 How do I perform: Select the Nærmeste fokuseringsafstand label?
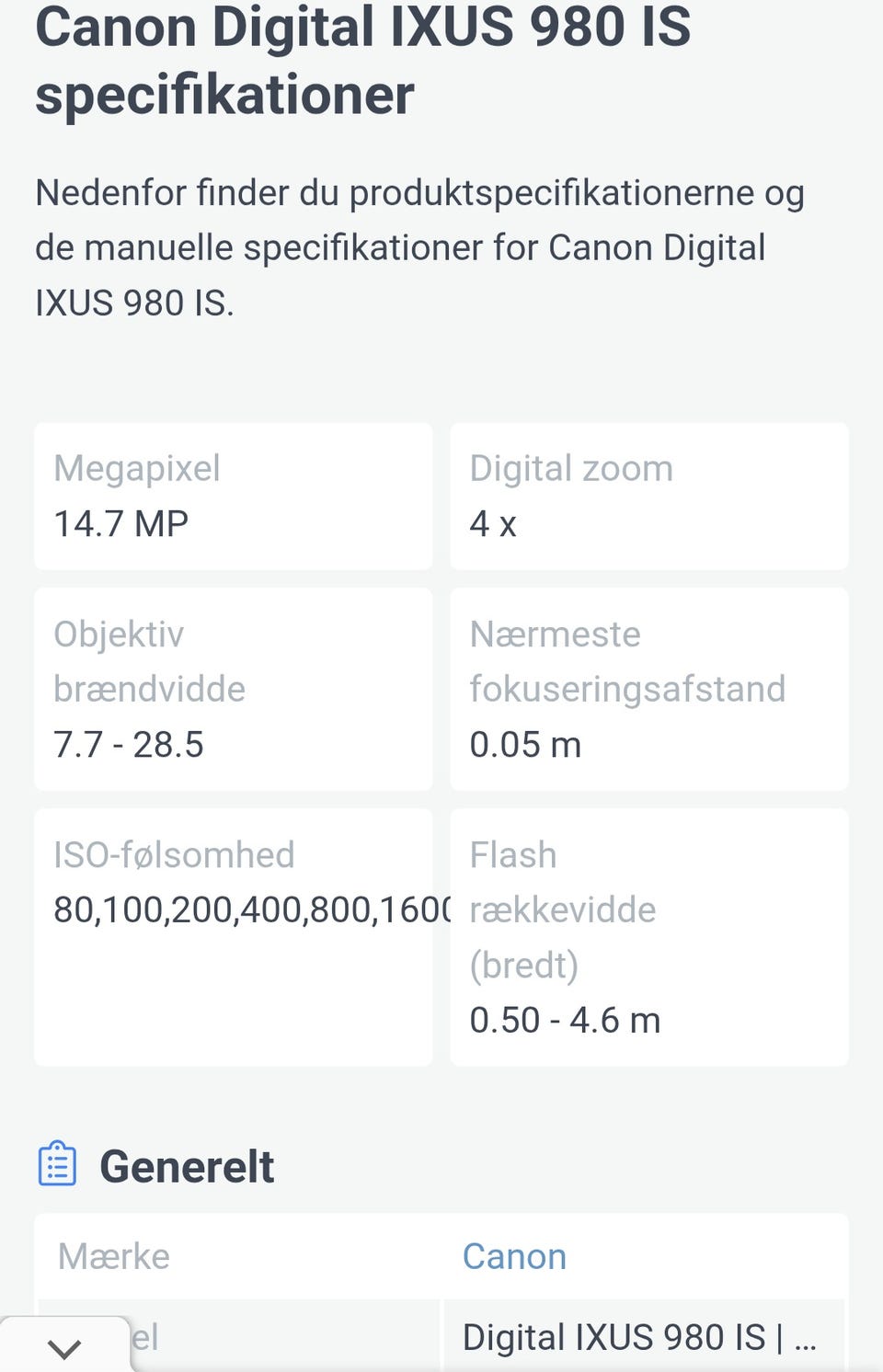pos(627,661)
